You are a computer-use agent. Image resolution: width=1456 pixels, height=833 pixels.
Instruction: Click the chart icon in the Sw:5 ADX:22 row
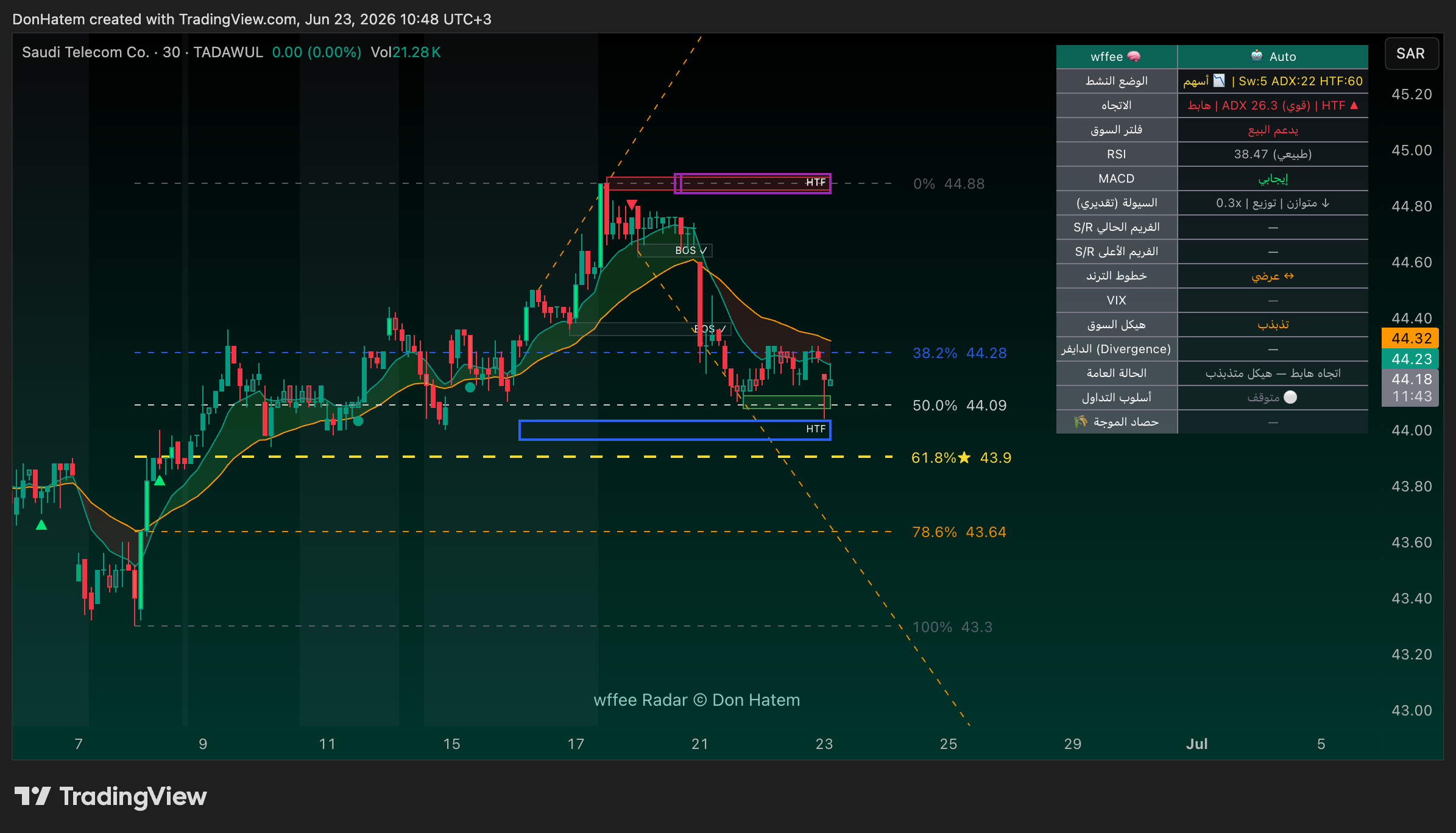click(x=1219, y=80)
